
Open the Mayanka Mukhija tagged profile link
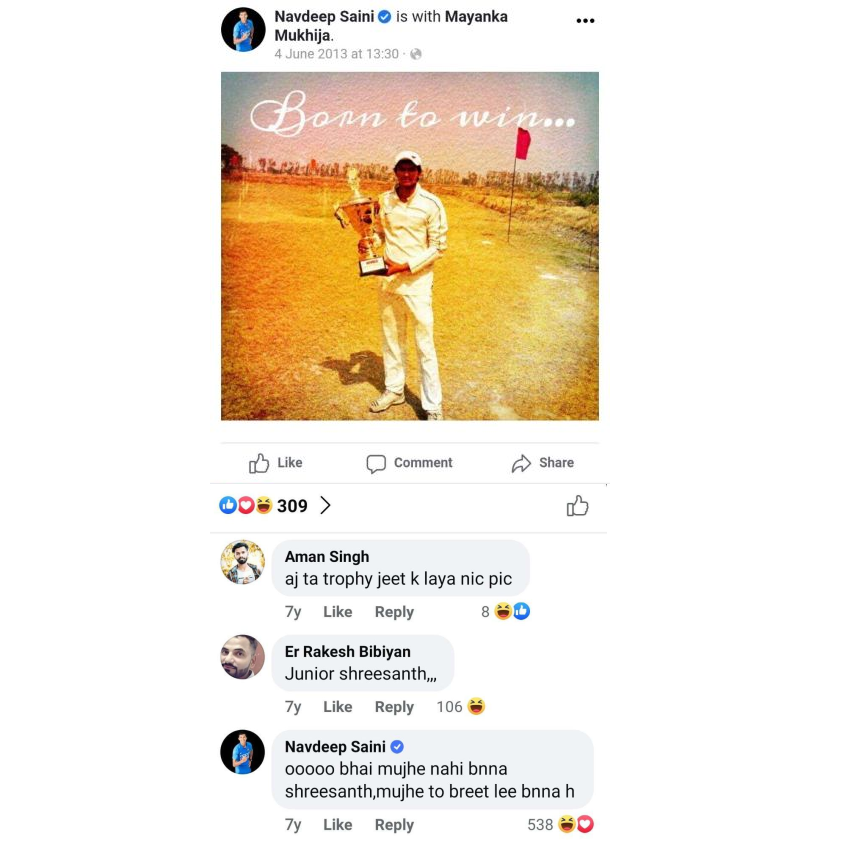coord(391,26)
